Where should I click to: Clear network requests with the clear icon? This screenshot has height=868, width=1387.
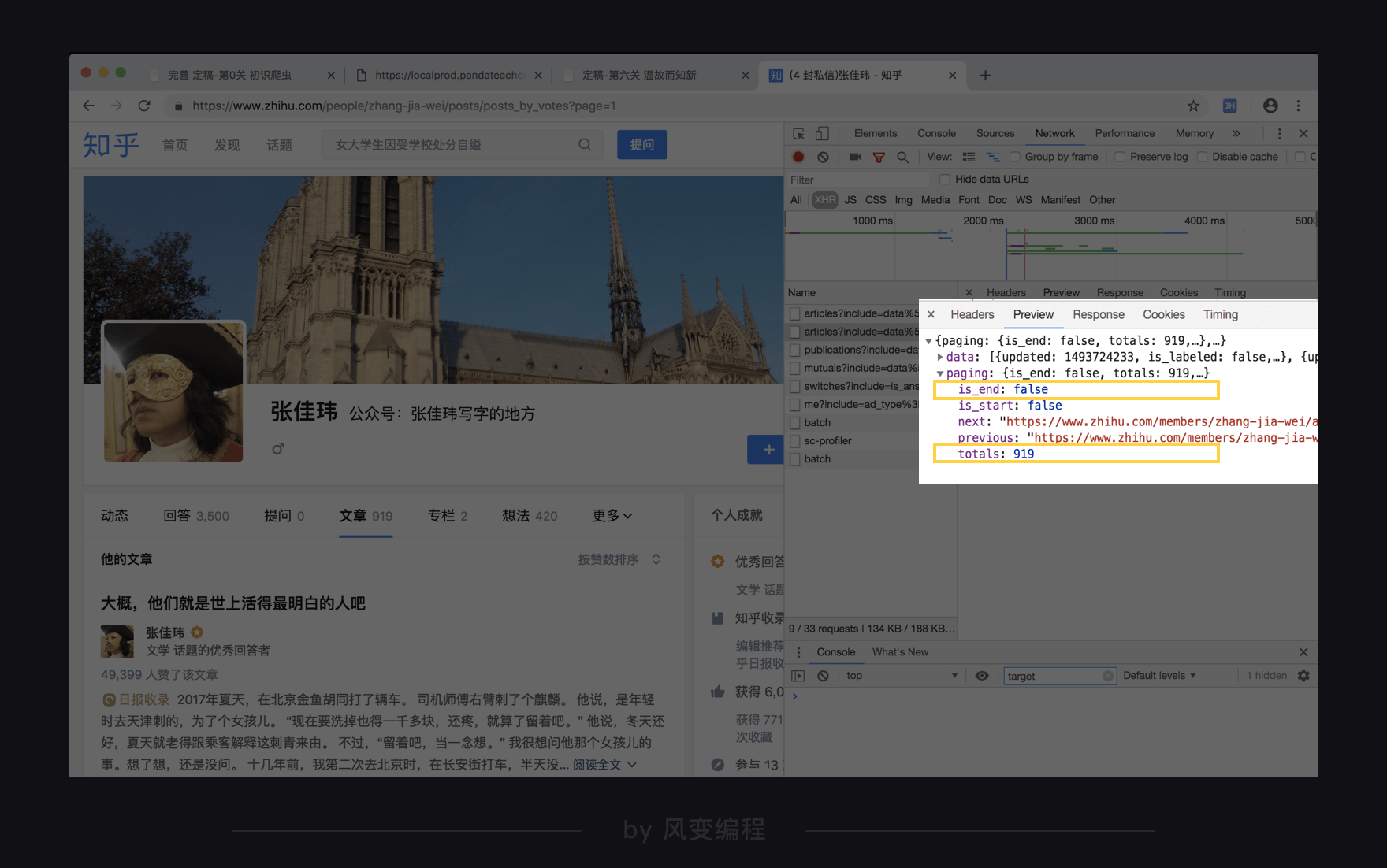click(x=823, y=157)
